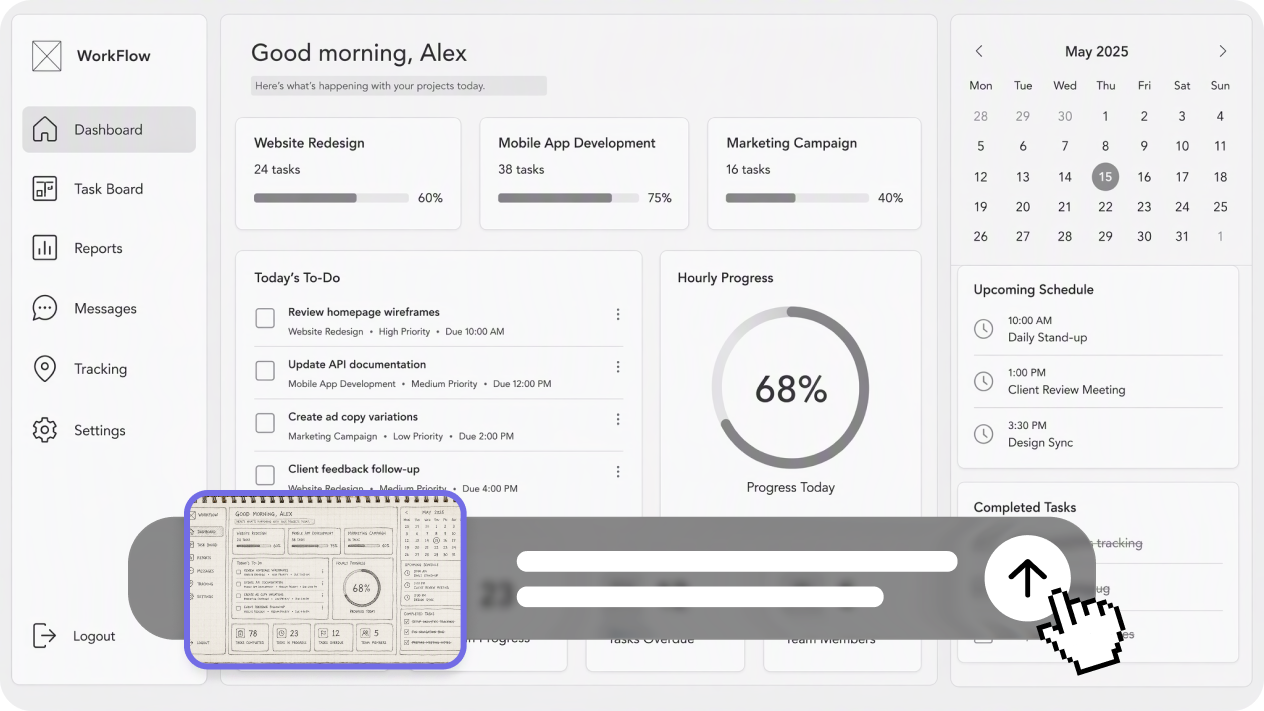This screenshot has height=711, width=1264.
Task: Select May 15 on the calendar
Action: 1105,177
